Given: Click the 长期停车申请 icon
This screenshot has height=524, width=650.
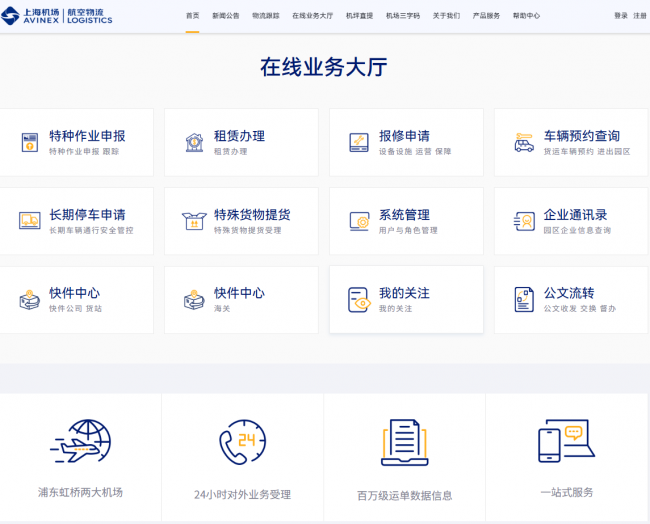Looking at the screenshot, I should pyautogui.click(x=29, y=221).
